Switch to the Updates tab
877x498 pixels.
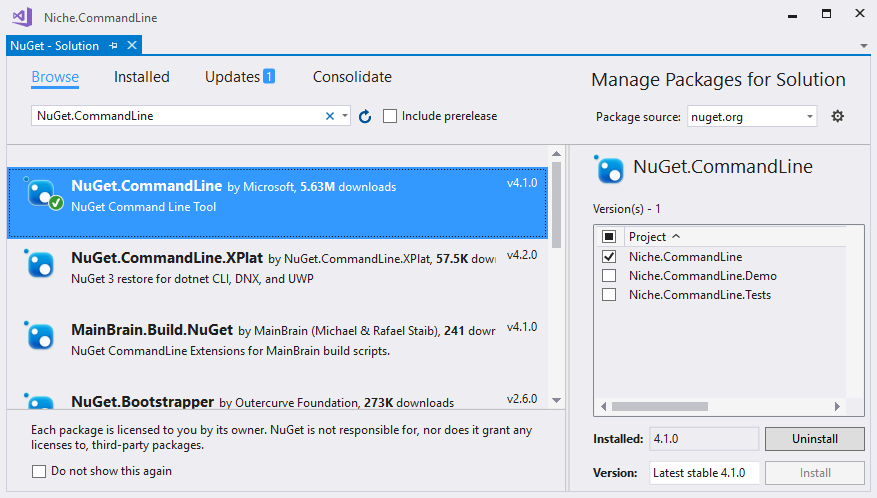coord(239,77)
